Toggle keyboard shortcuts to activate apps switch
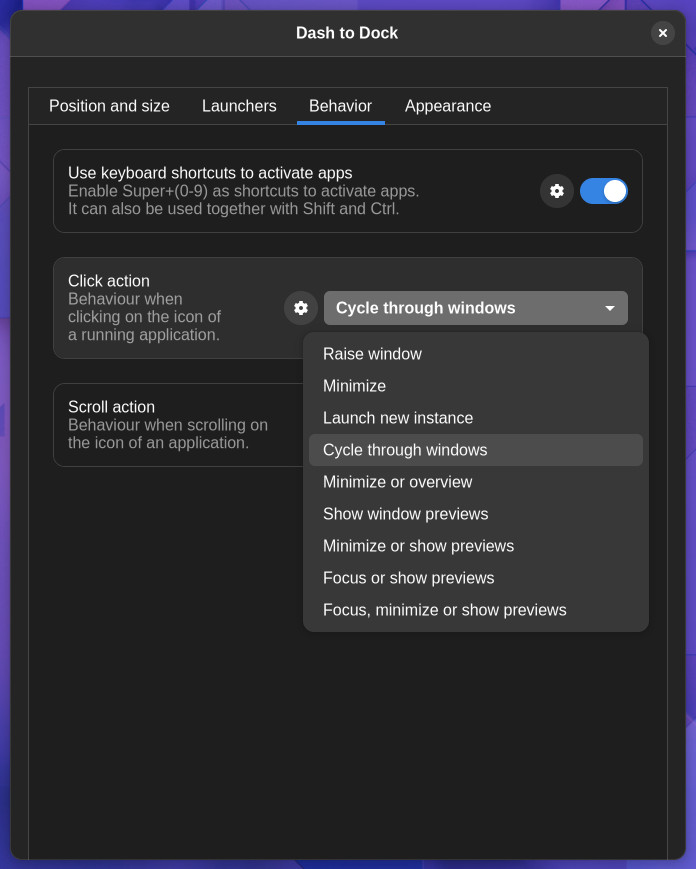The height and width of the screenshot is (869, 696). coord(603,191)
